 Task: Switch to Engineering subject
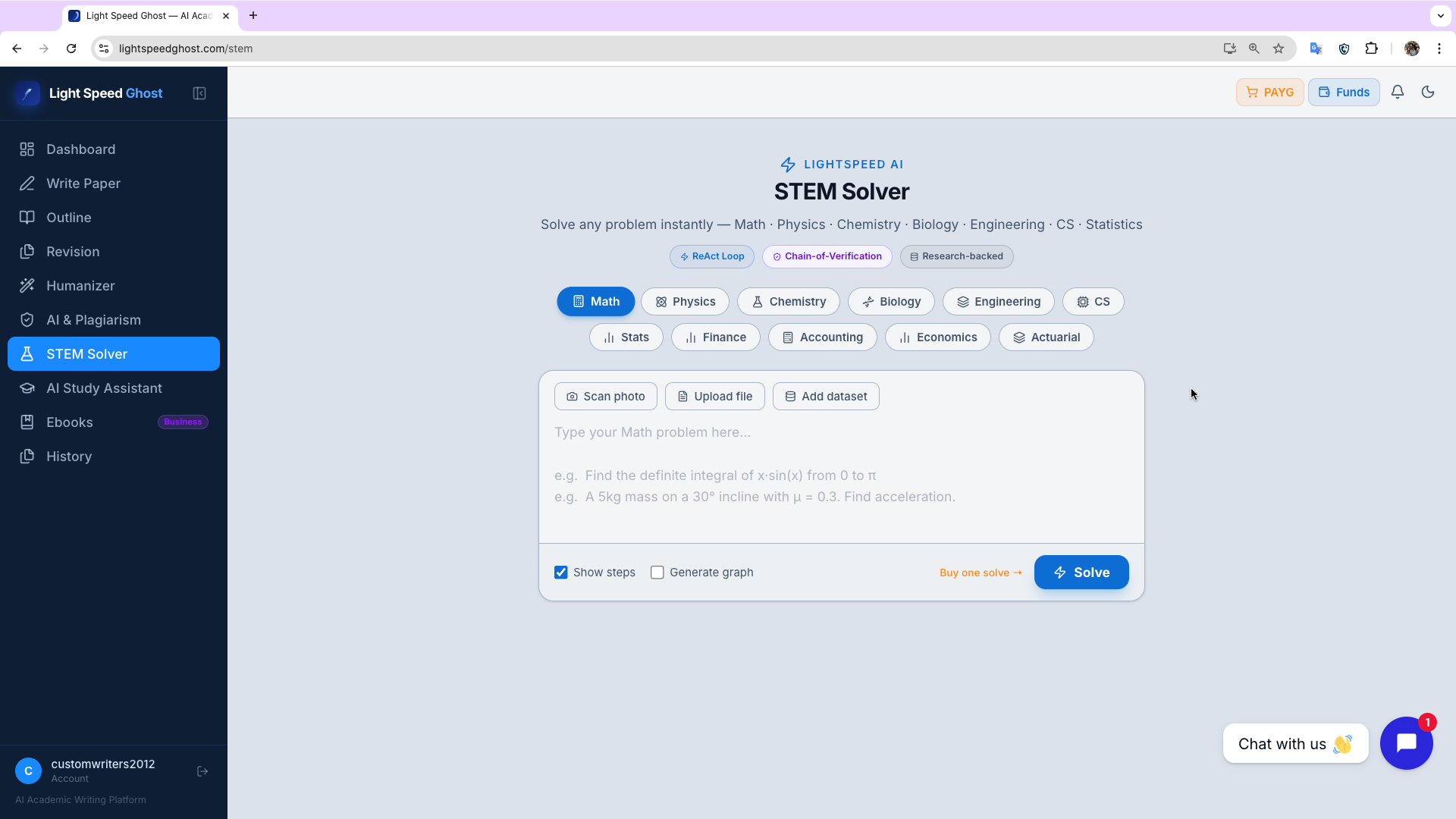[999, 302]
